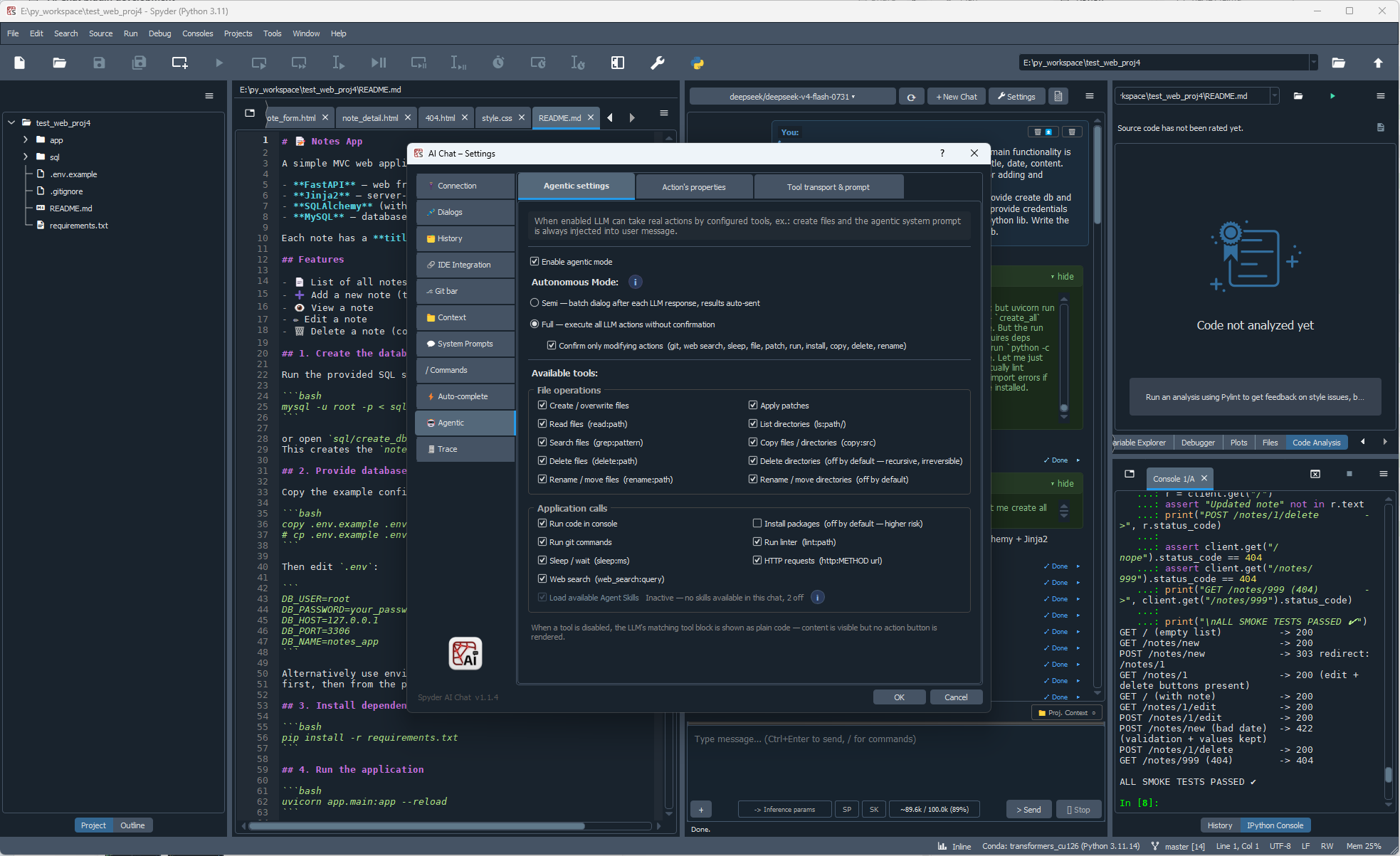
Task: Toggle the Enable agentic mode checkbox
Action: click(x=535, y=262)
